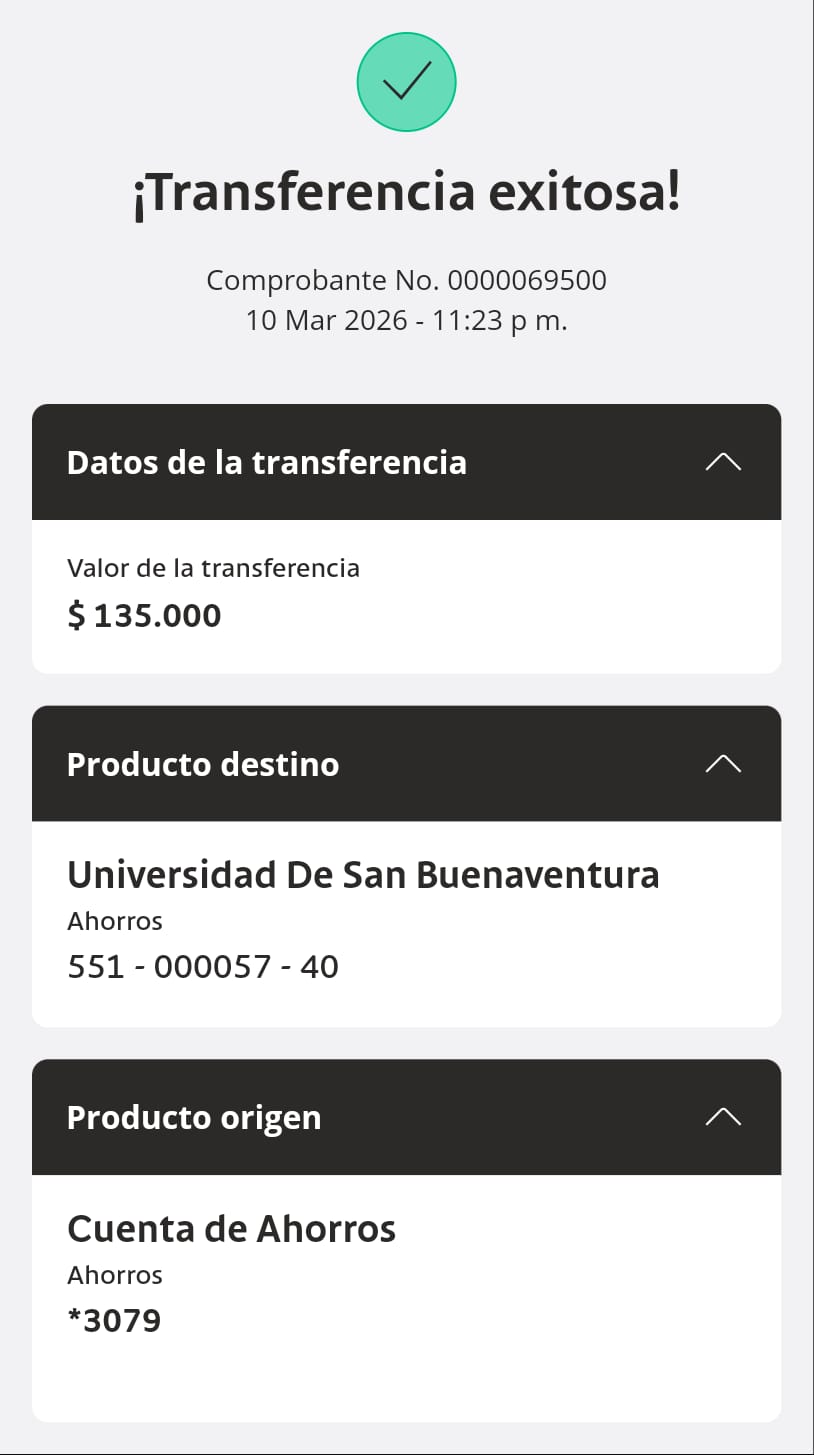The image size is (814, 1455).
Task: Collapse the Producto origen chevron
Action: pos(723,1117)
